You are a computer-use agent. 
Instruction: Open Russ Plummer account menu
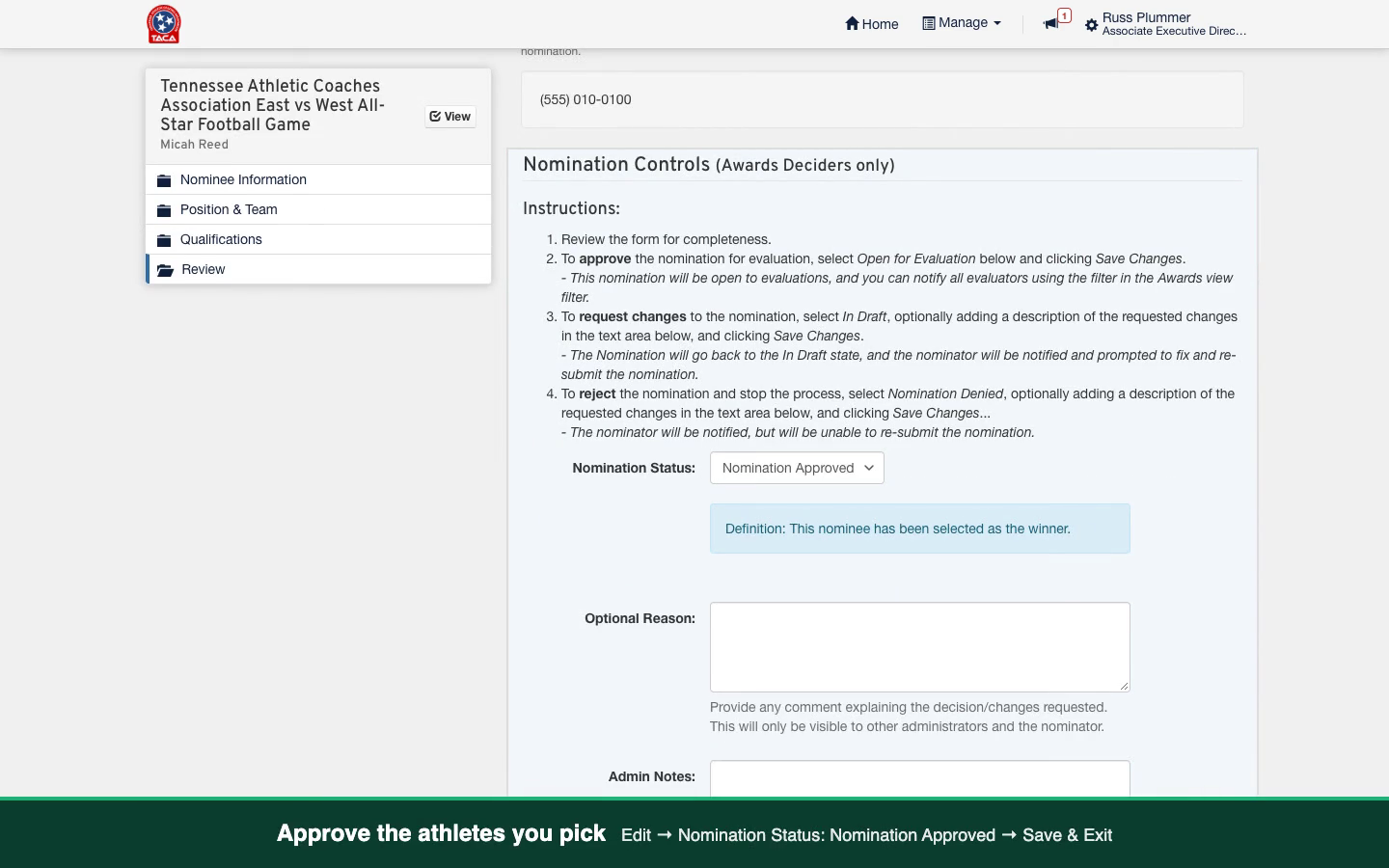coord(1166,24)
